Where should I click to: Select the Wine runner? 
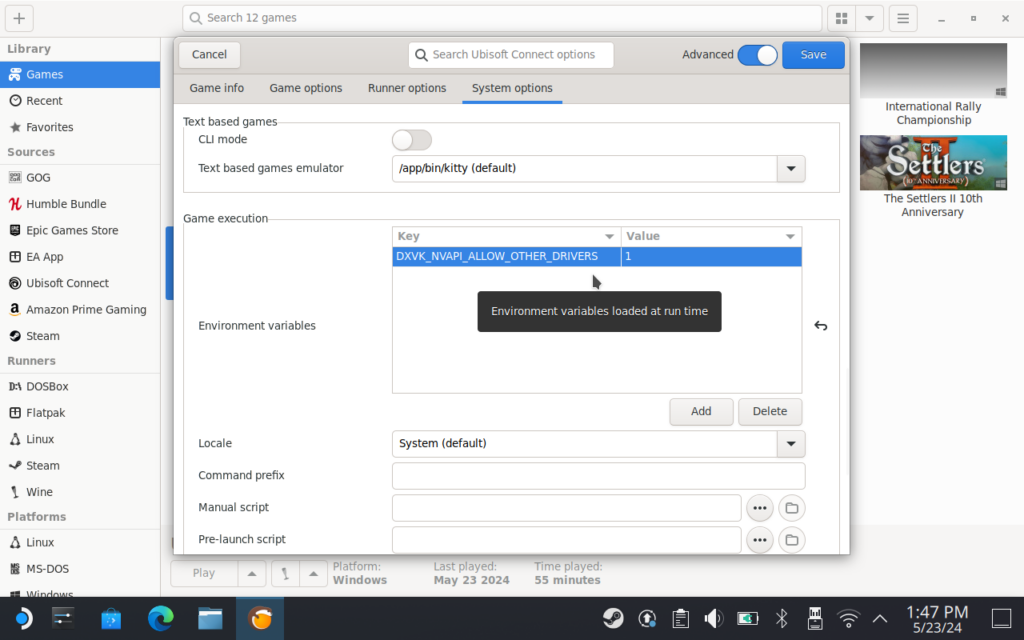click(x=80, y=492)
